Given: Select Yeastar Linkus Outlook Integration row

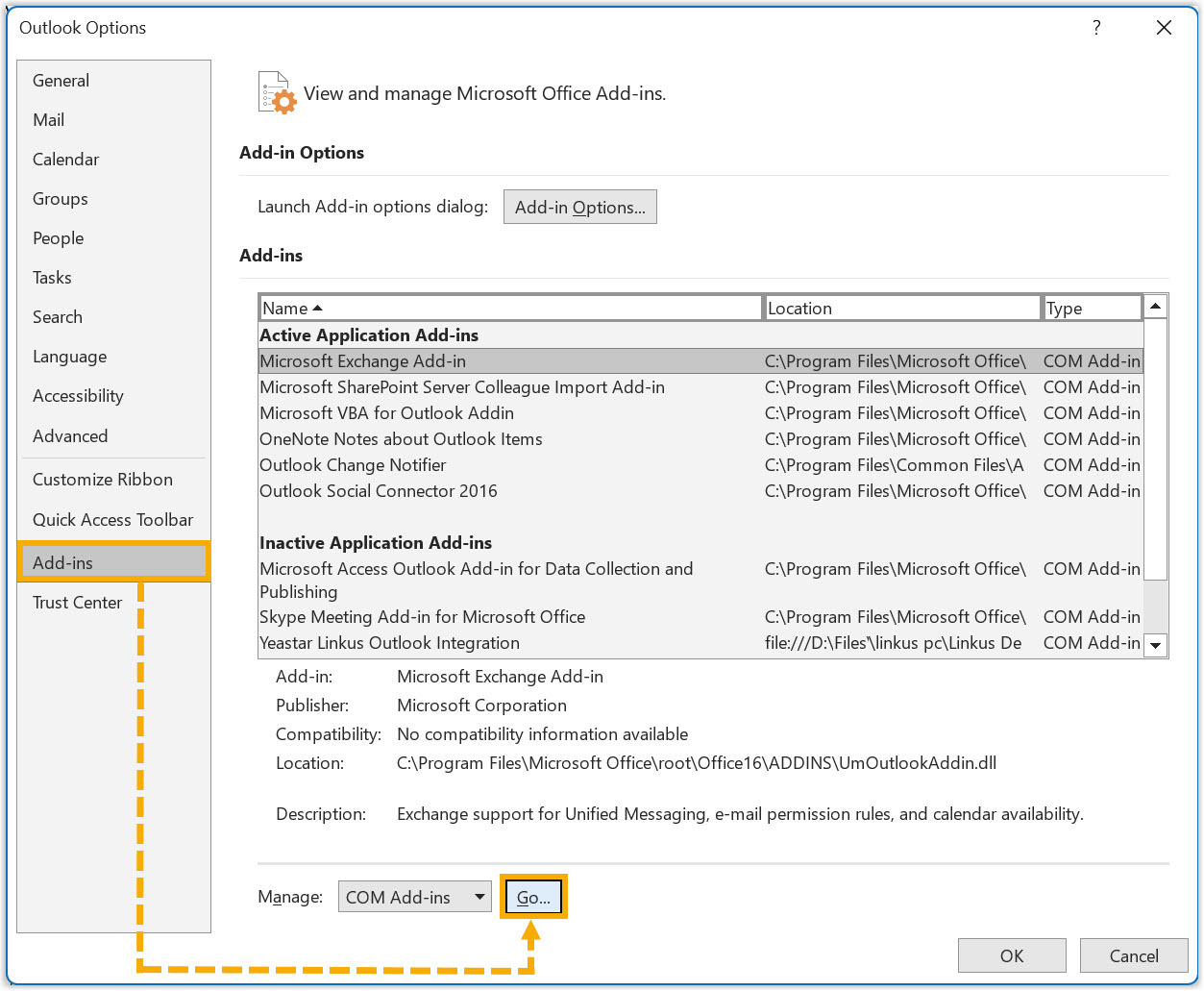Looking at the screenshot, I should 700,643.
